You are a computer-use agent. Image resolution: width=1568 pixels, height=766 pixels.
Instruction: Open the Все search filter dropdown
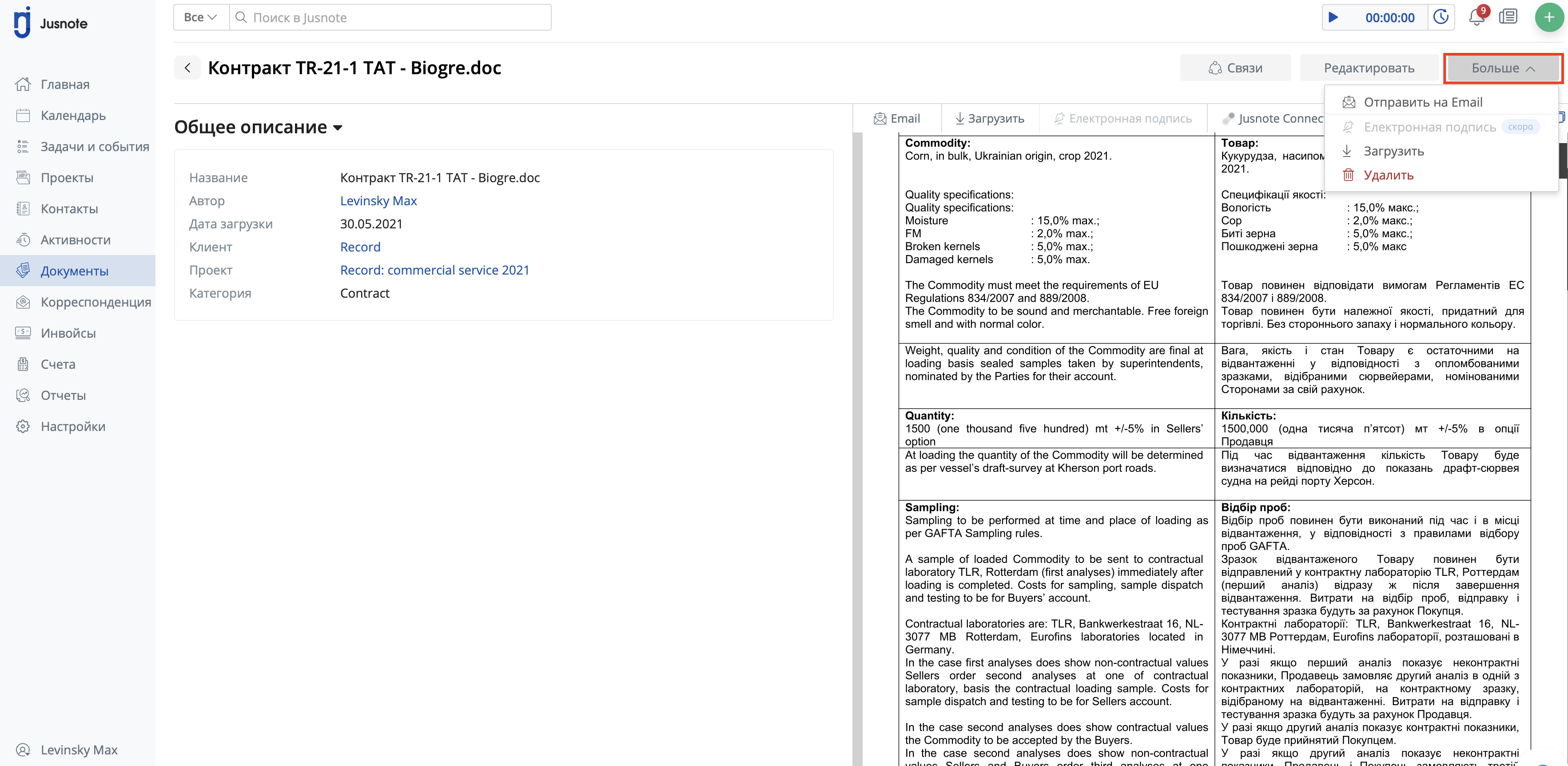(201, 17)
